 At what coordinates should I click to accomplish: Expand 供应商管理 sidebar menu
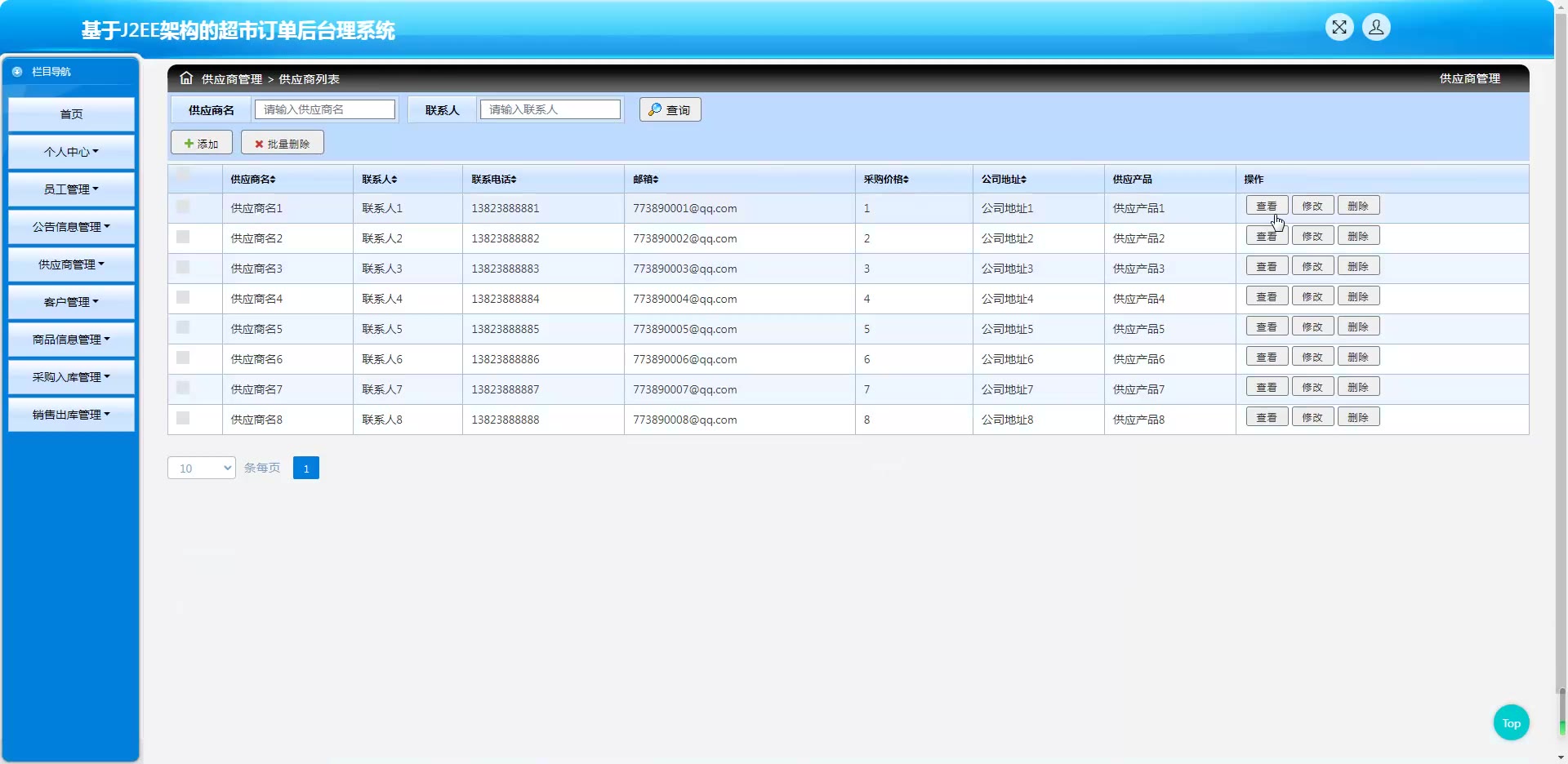[x=71, y=264]
